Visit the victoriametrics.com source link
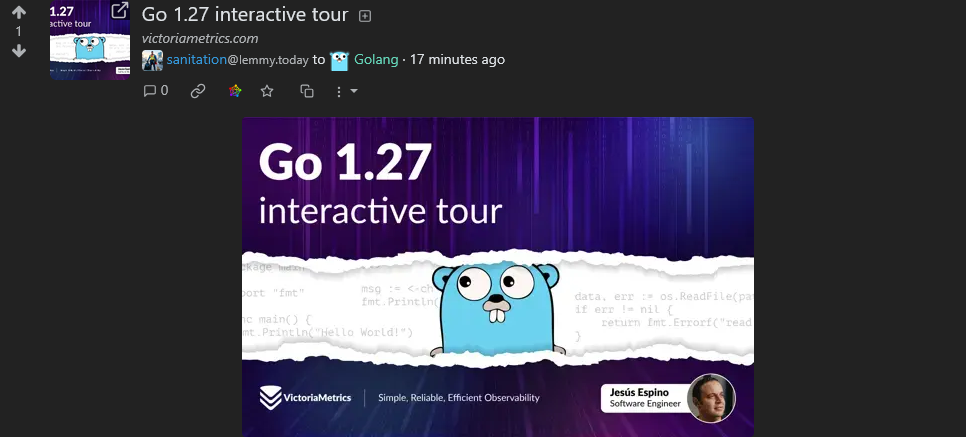Image resolution: width=966 pixels, height=437 pixels. point(200,38)
